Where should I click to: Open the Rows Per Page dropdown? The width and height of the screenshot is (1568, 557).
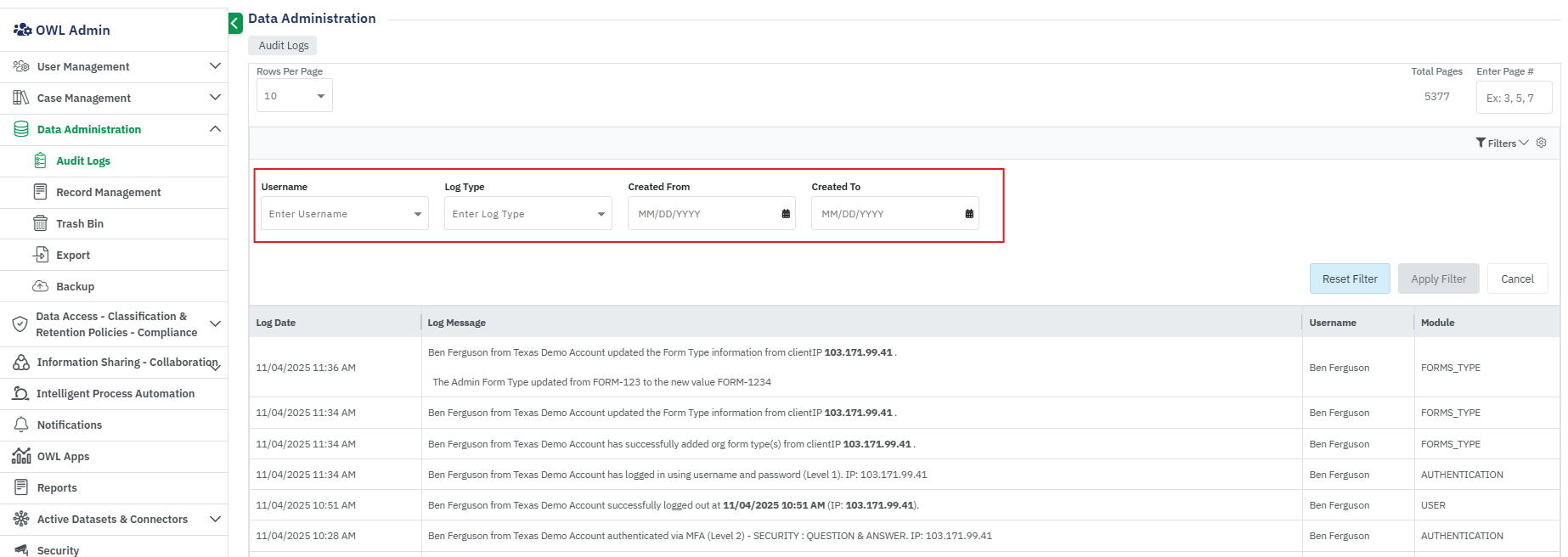coord(294,96)
